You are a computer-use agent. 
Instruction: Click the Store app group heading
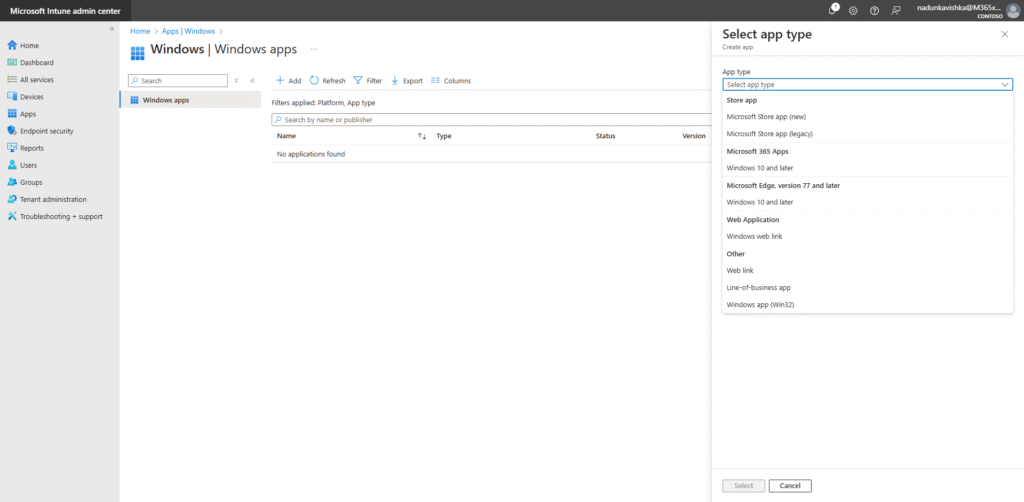(741, 100)
